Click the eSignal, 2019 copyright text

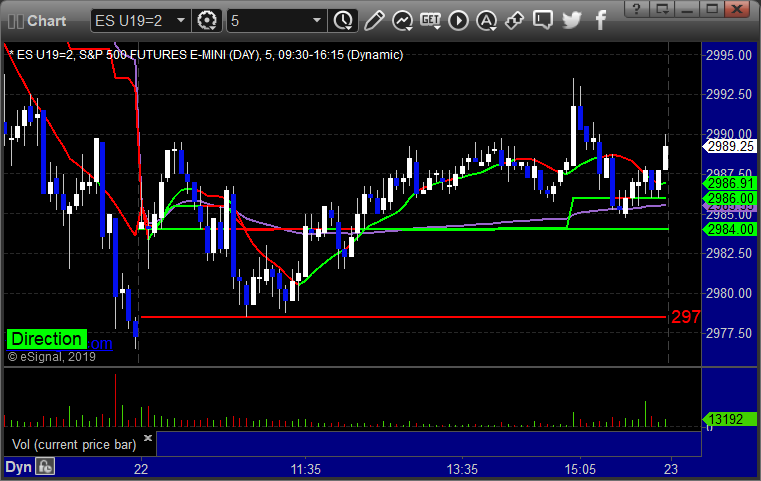click(51, 357)
